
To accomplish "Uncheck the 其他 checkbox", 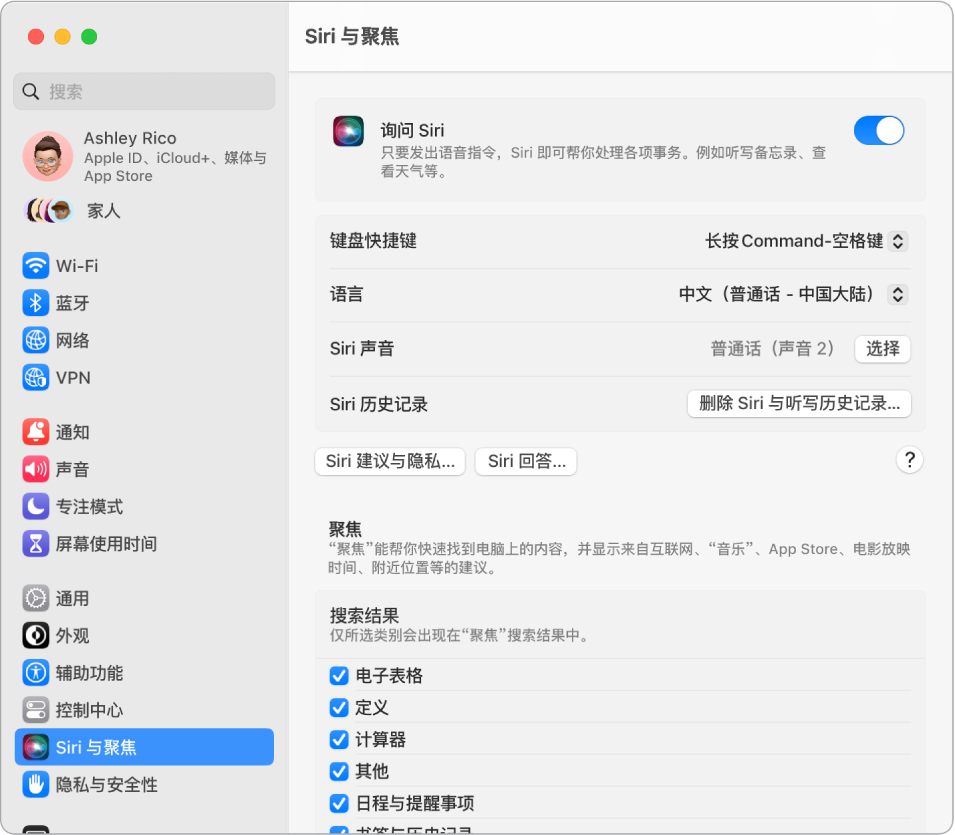I will [339, 771].
